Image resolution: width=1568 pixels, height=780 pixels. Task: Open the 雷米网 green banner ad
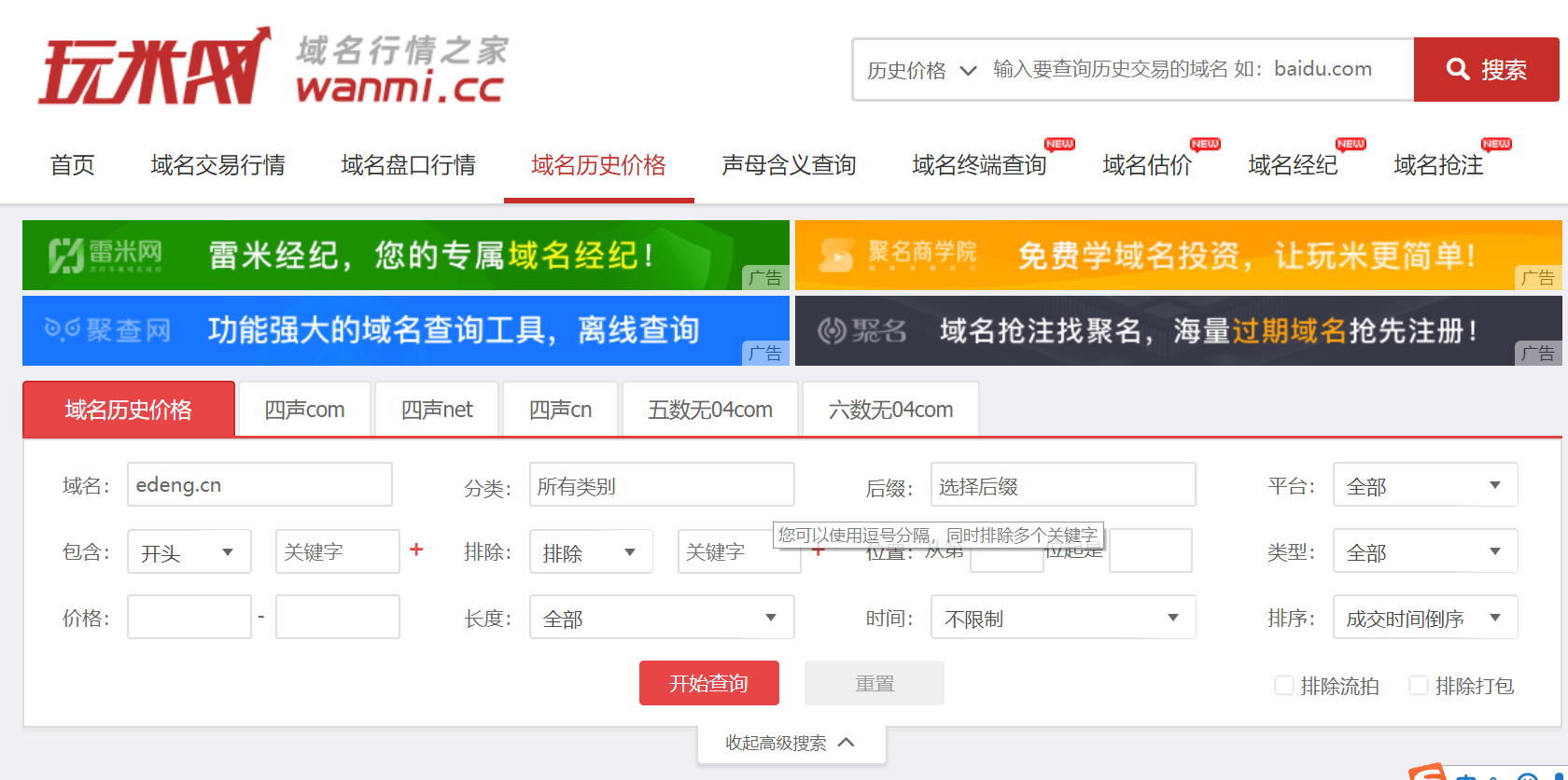coord(405,255)
